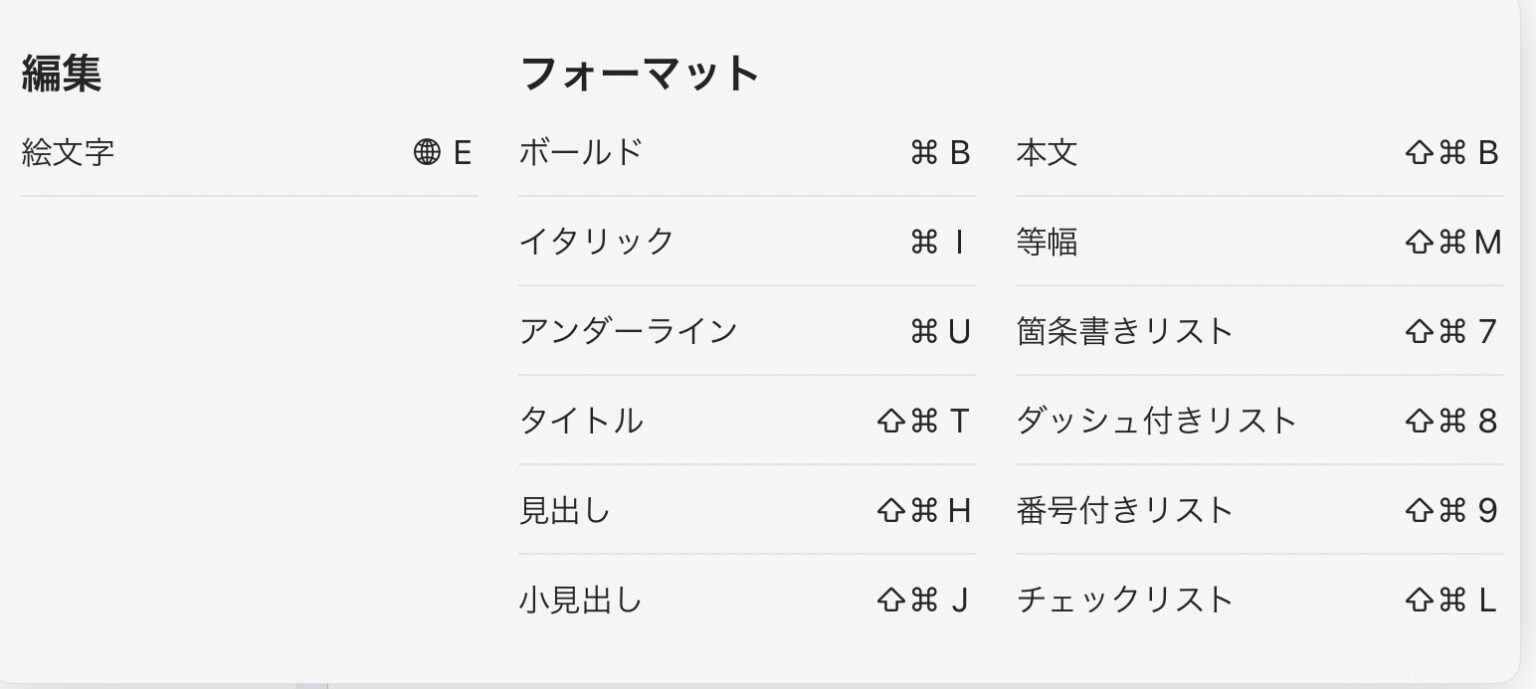Click the ⇧⌘ T shortcut key label
Image resolution: width=1536 pixels, height=689 pixels.
pyautogui.click(x=923, y=421)
